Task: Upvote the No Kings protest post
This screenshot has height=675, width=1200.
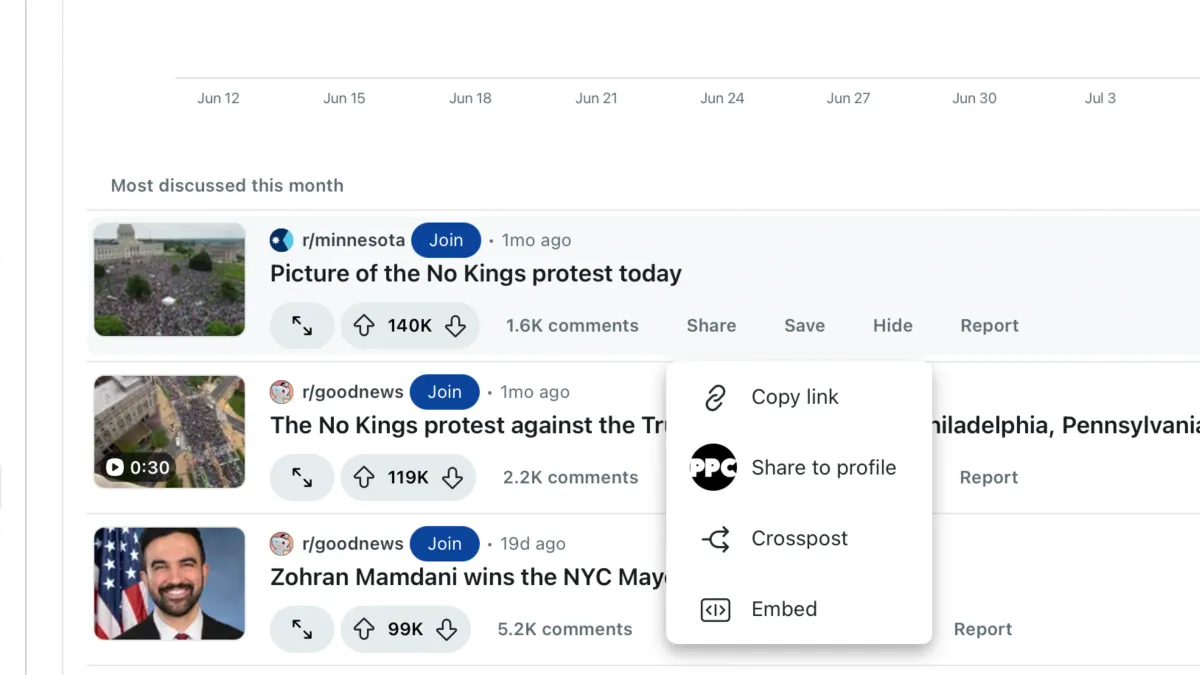Action: 363,325
